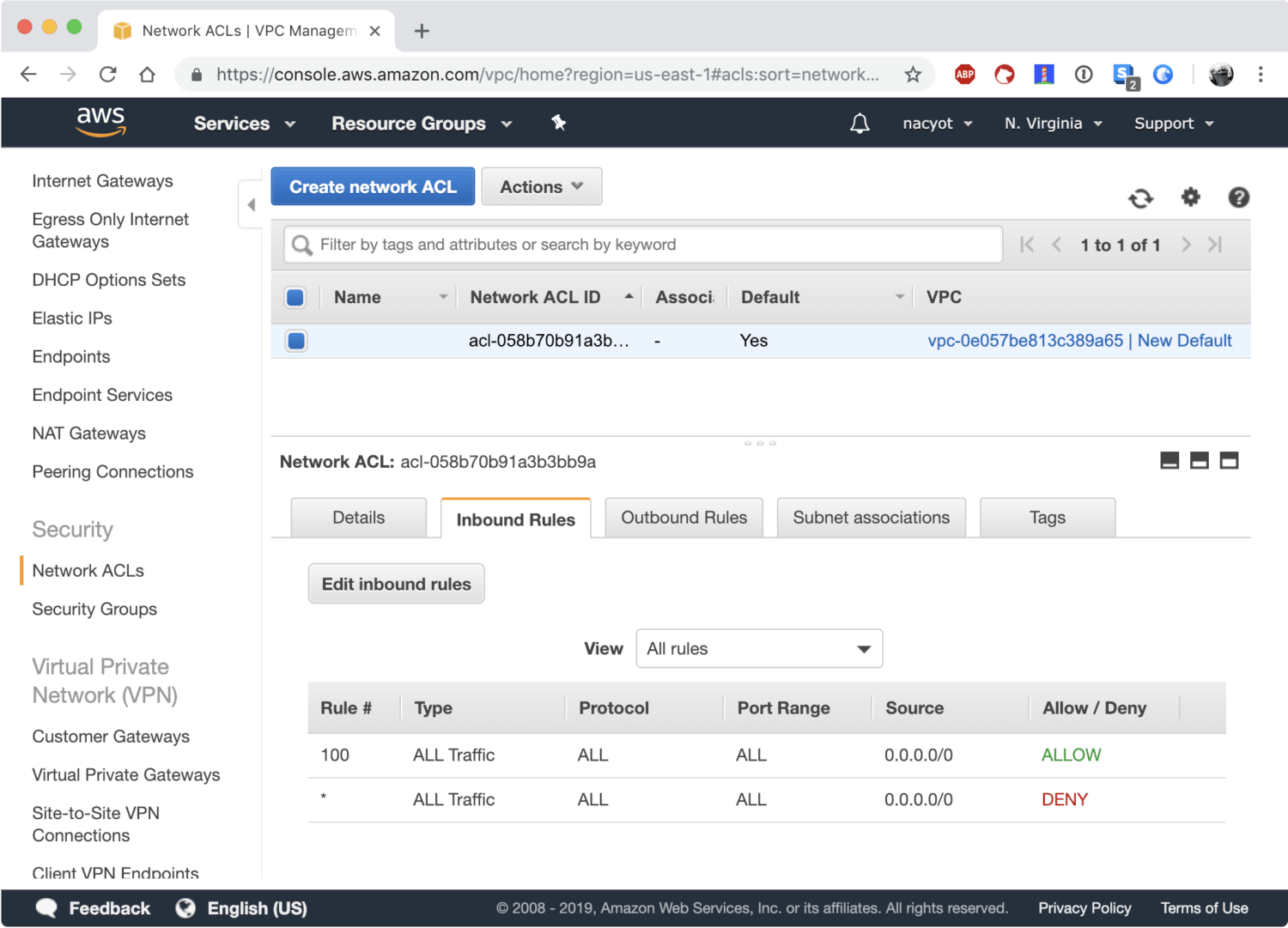This screenshot has width=1288, height=928.
Task: Open Peering Connections in sidebar
Action: pos(112,472)
